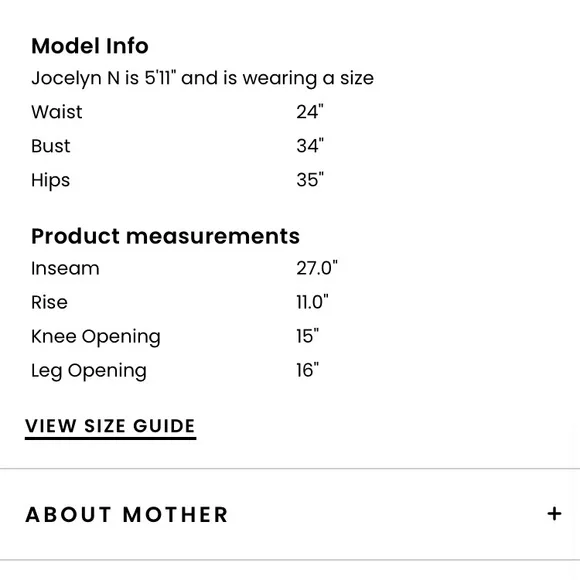
Task: Click the 35" hips value
Action: (x=310, y=180)
